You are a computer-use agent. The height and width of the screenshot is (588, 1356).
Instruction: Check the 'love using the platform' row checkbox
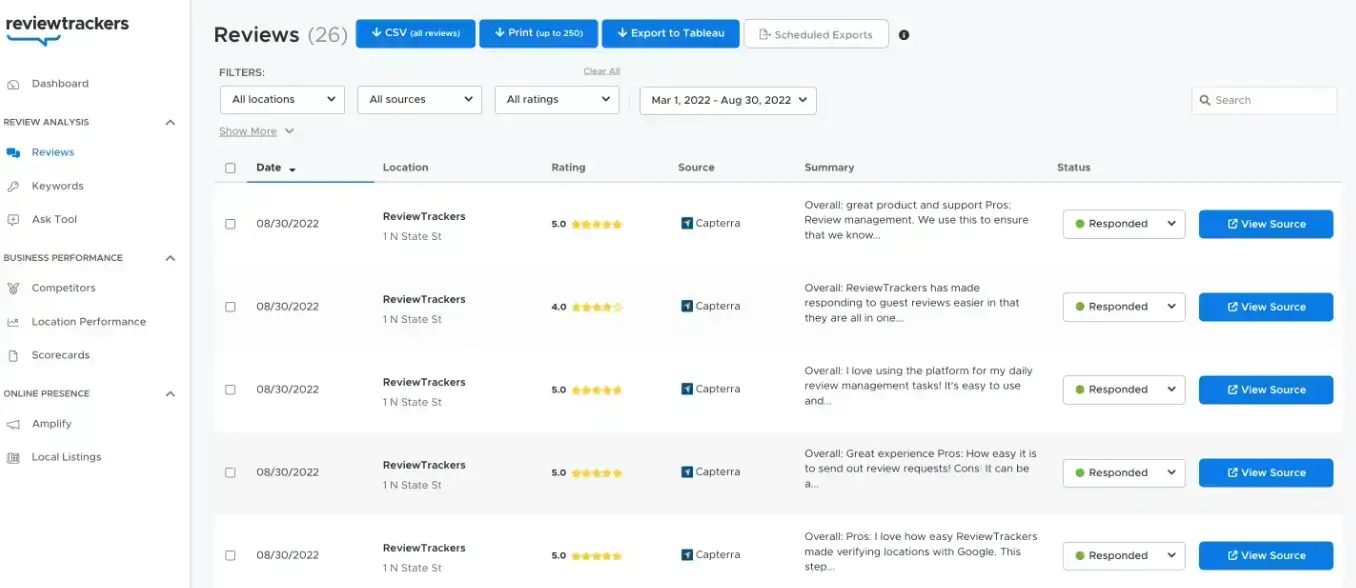pyautogui.click(x=230, y=390)
